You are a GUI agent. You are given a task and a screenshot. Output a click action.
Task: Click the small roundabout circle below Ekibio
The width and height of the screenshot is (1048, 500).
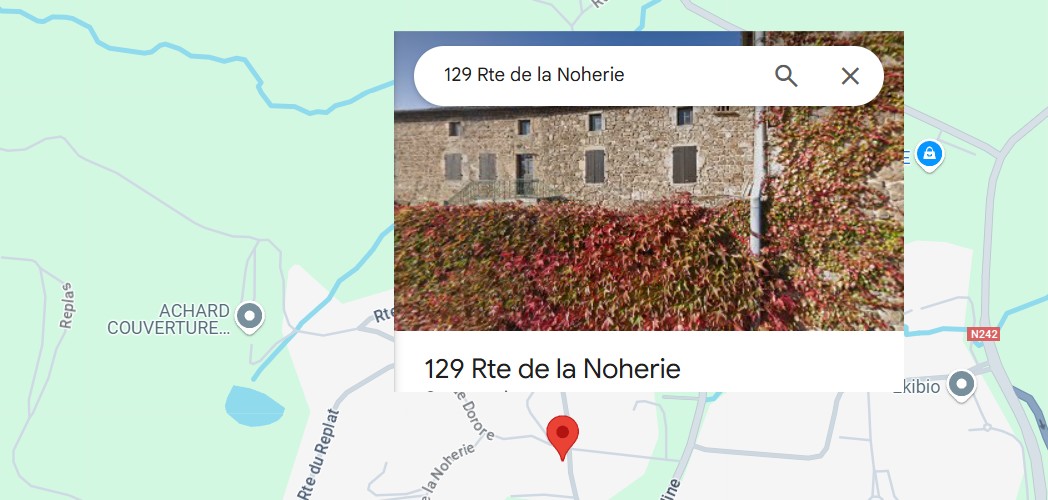coord(987,426)
